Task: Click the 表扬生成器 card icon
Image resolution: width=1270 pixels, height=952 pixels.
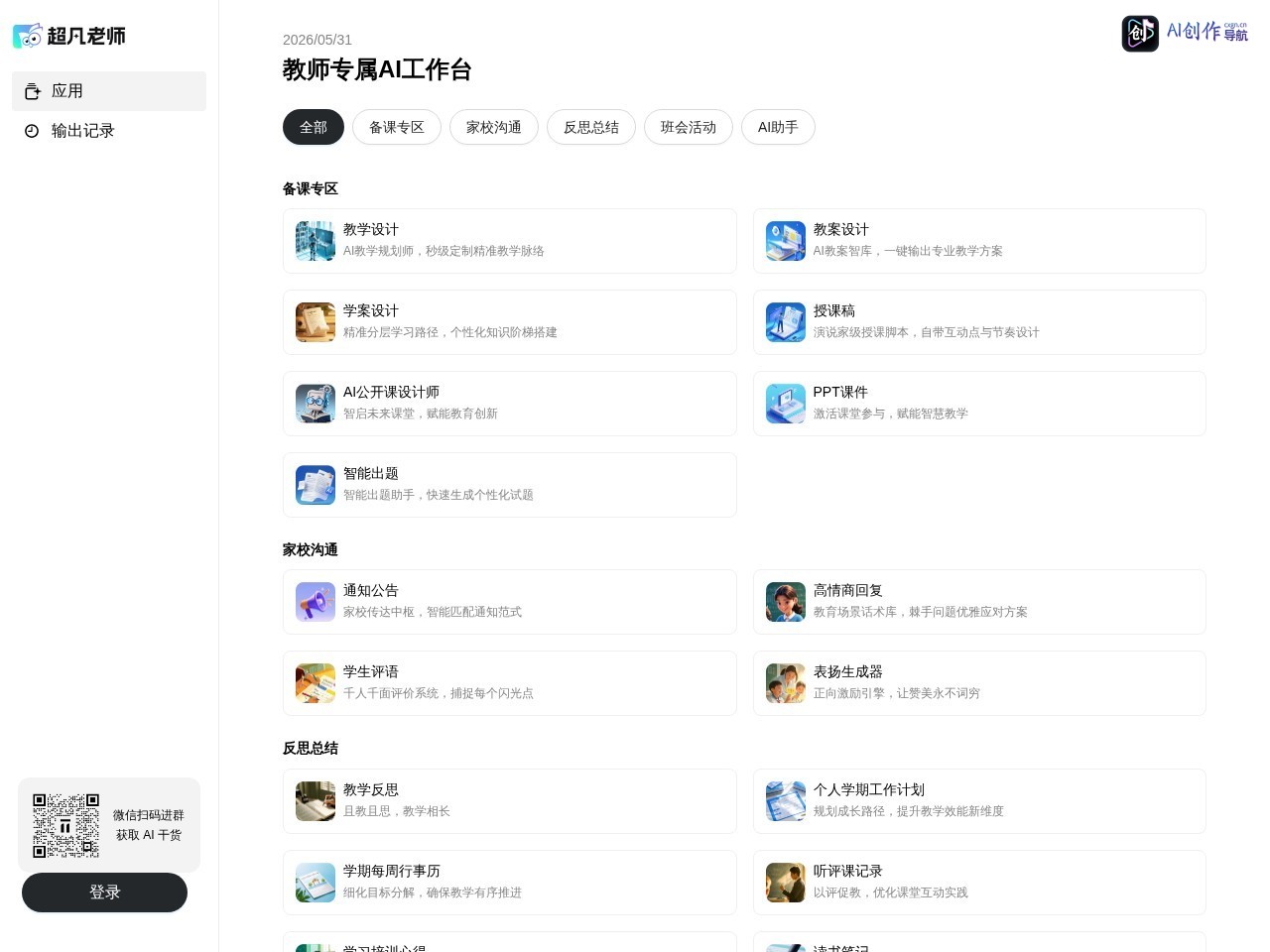Action: click(x=786, y=683)
